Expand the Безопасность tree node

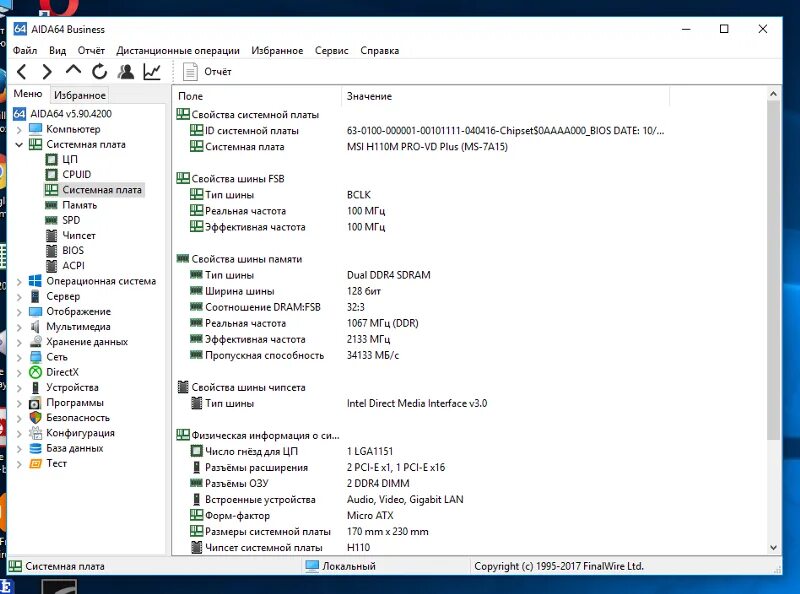pyautogui.click(x=19, y=418)
